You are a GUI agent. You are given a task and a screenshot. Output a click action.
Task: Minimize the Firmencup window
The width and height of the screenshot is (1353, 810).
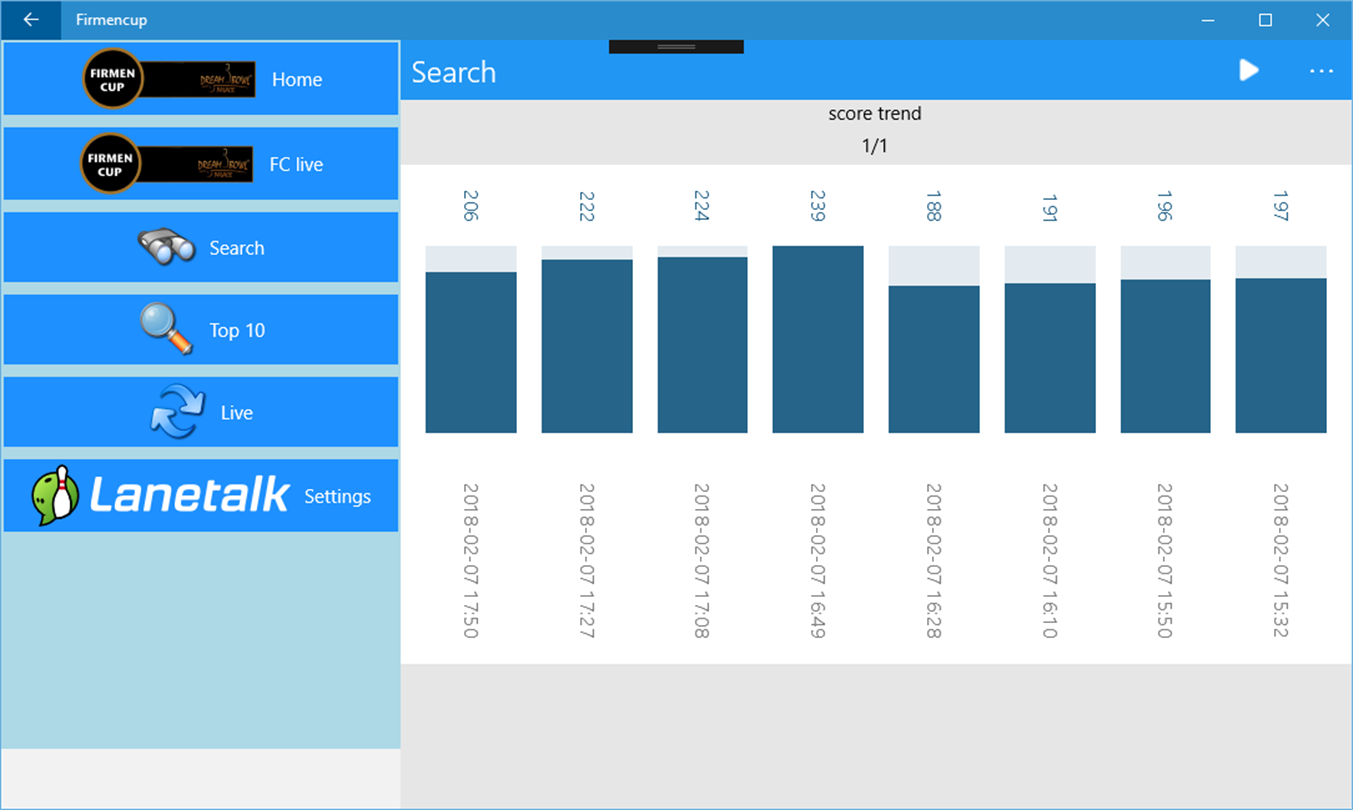coord(1209,20)
